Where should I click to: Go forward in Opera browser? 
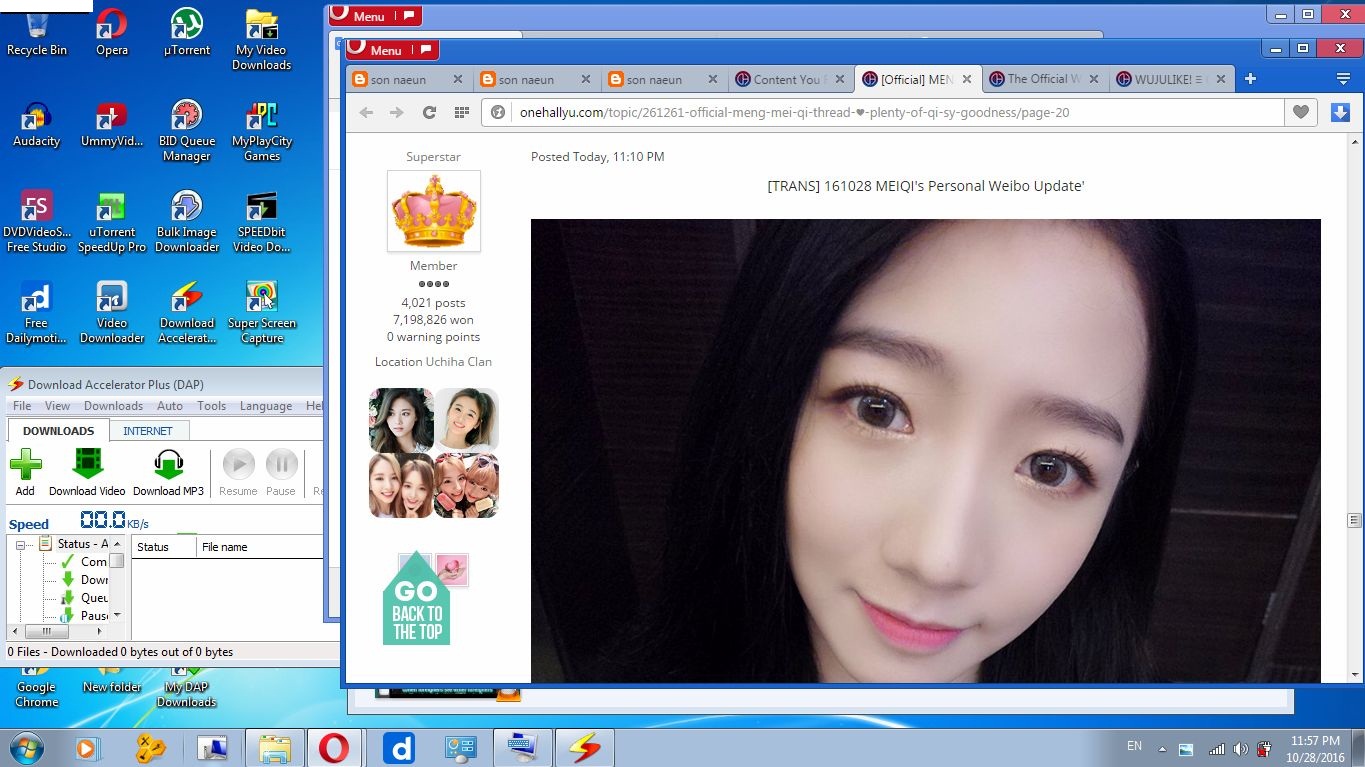pyautogui.click(x=397, y=113)
